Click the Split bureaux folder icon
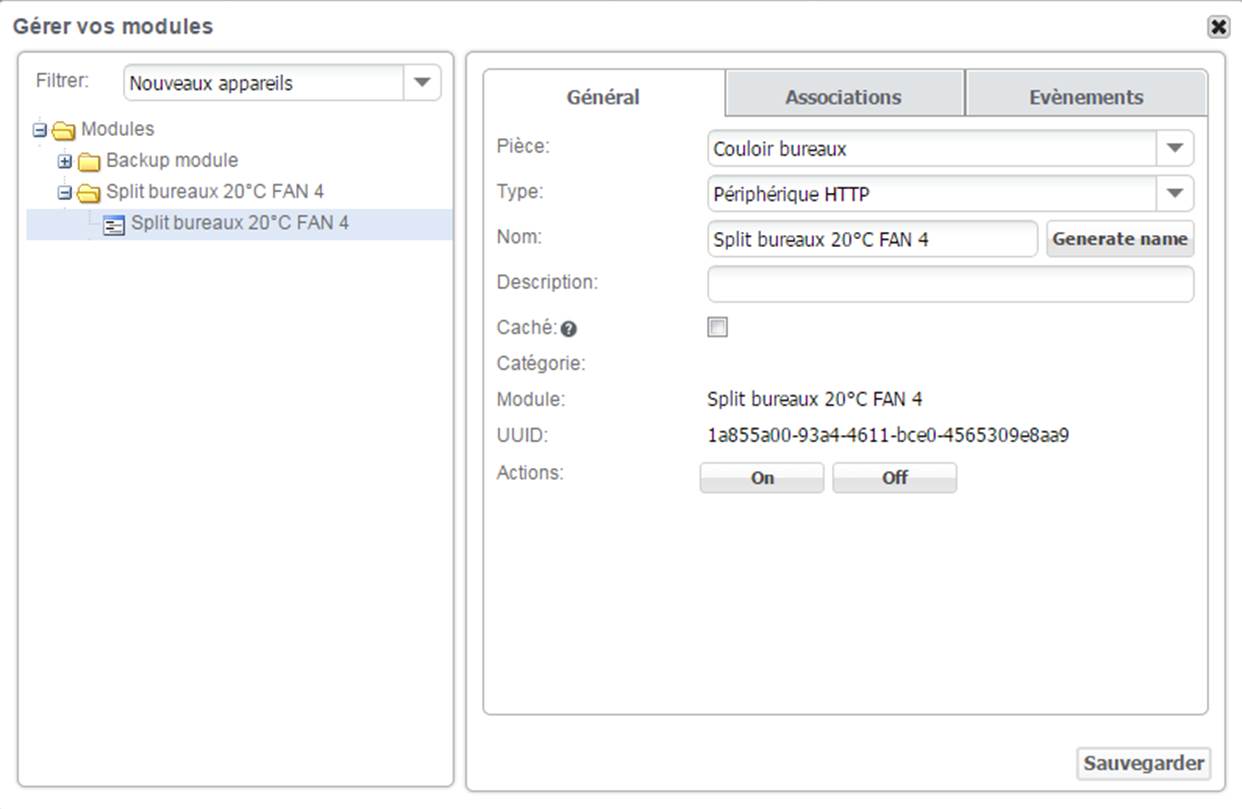1242x809 pixels. tap(90, 193)
